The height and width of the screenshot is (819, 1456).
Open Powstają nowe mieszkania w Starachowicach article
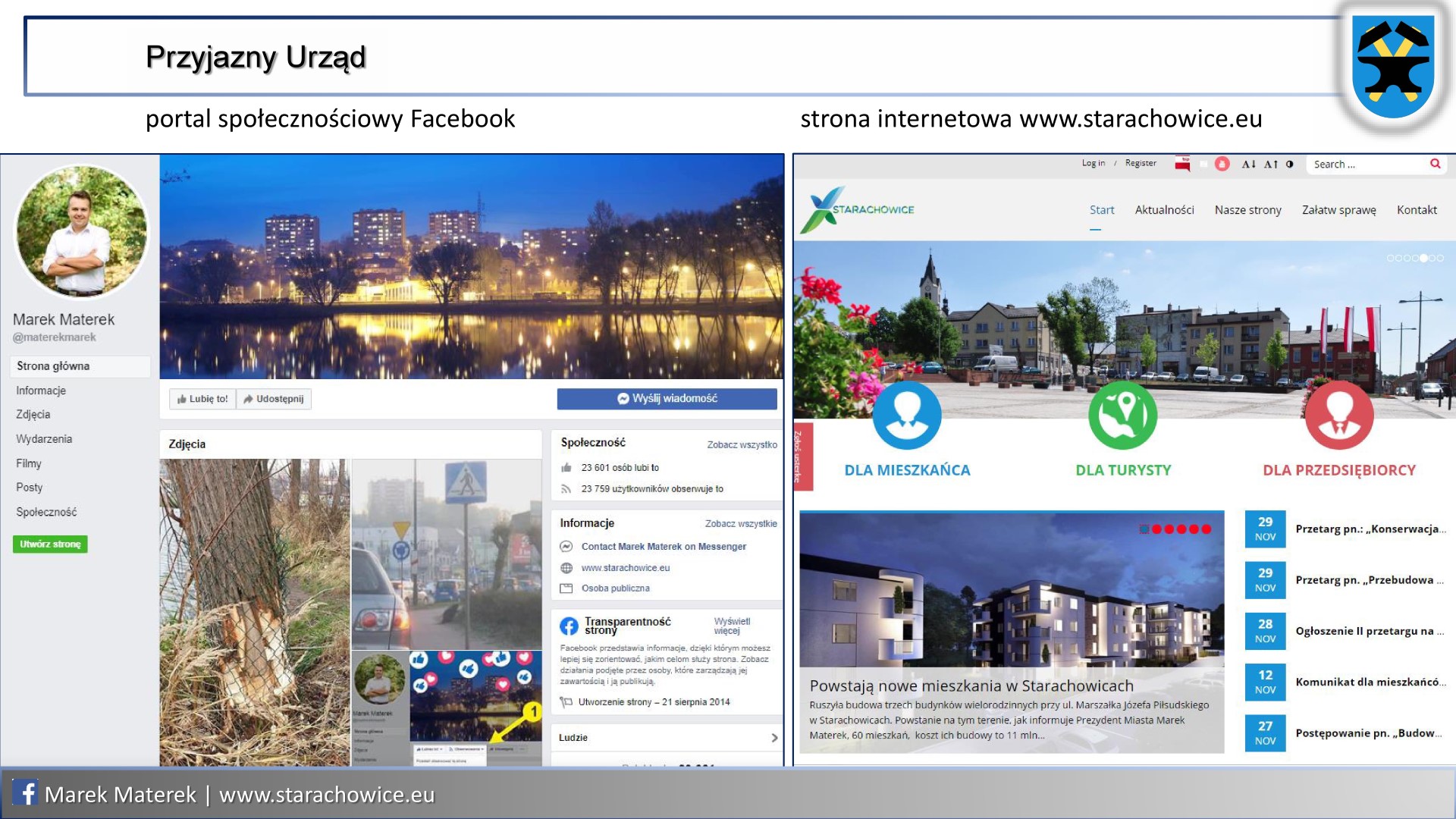(971, 686)
